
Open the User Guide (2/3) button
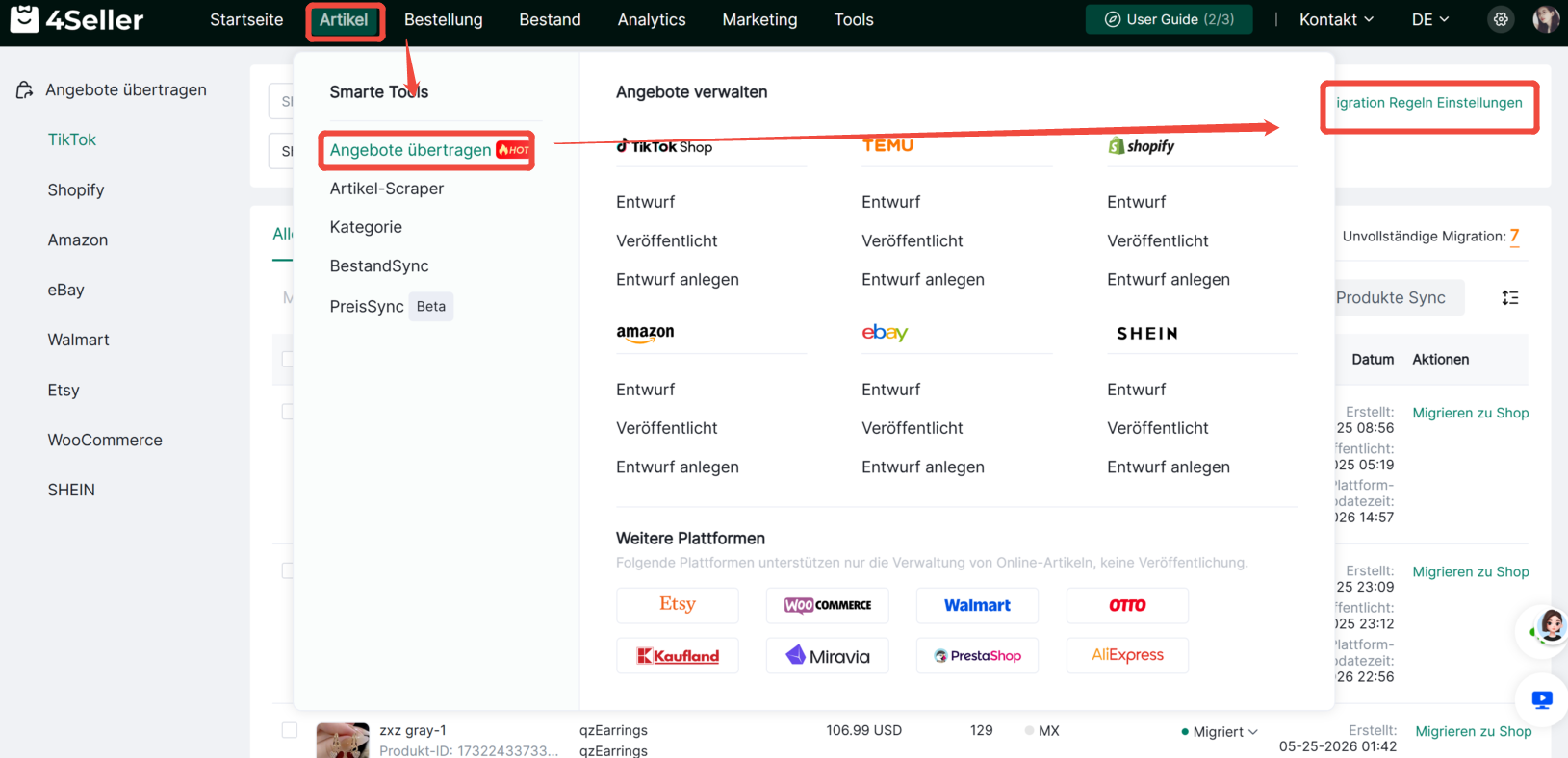point(1169,19)
